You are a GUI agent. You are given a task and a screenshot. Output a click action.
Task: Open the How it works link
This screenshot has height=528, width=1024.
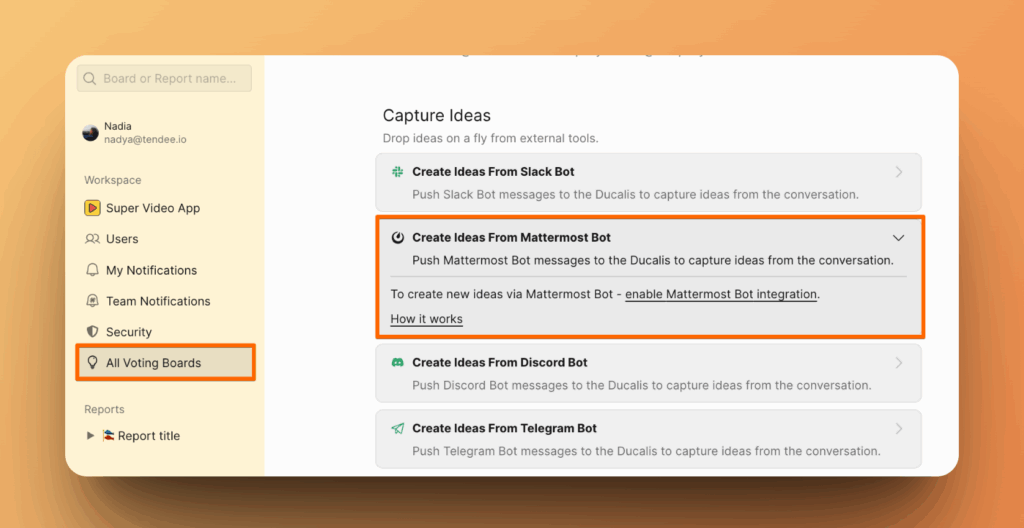tap(426, 319)
